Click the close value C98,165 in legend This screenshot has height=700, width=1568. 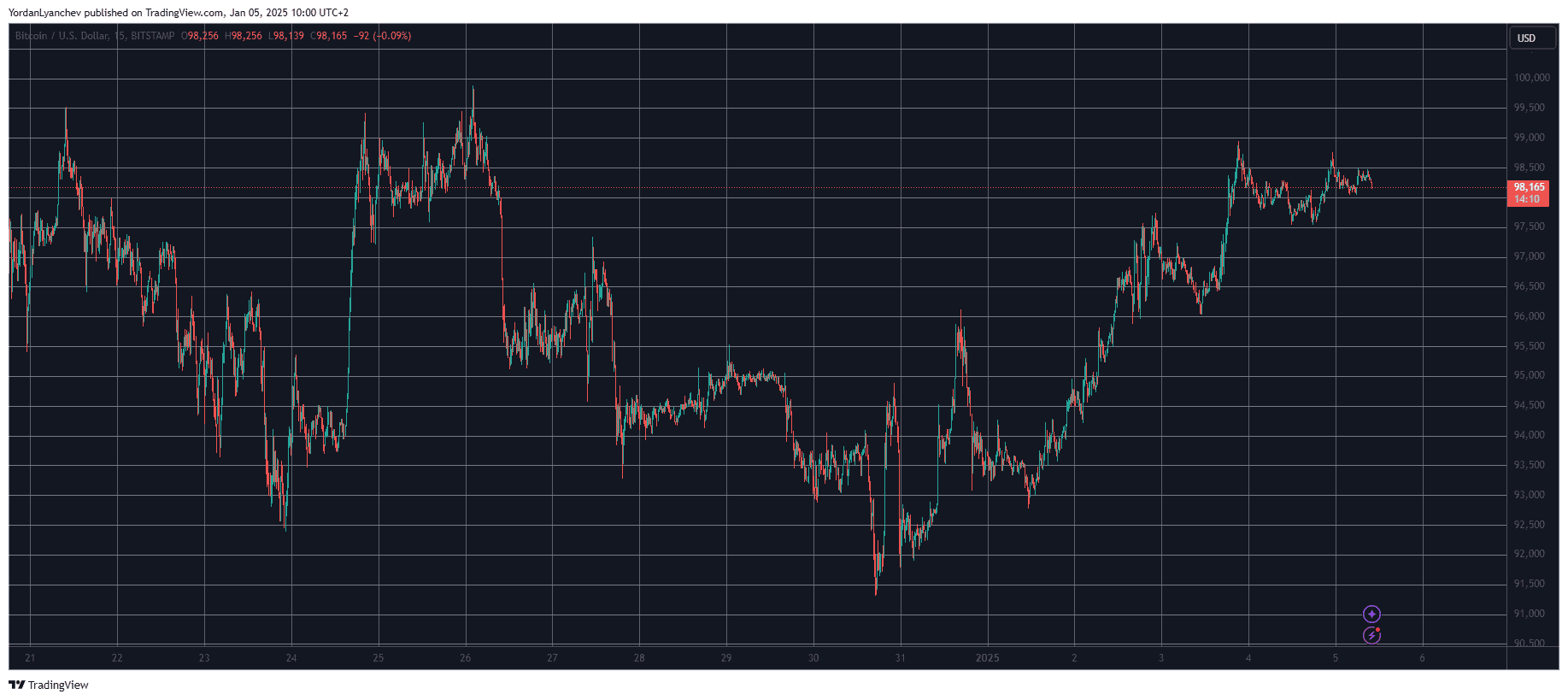[329, 36]
